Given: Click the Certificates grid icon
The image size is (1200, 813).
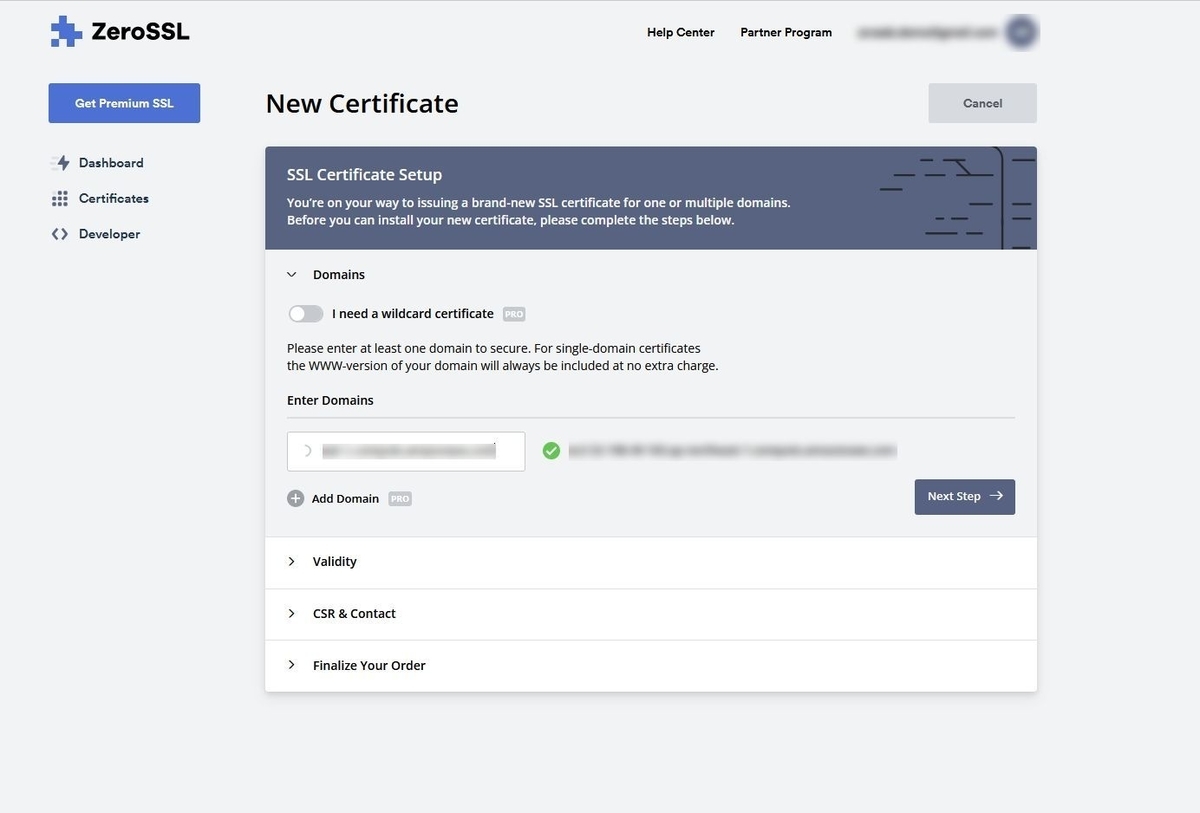Looking at the screenshot, I should coord(60,199).
